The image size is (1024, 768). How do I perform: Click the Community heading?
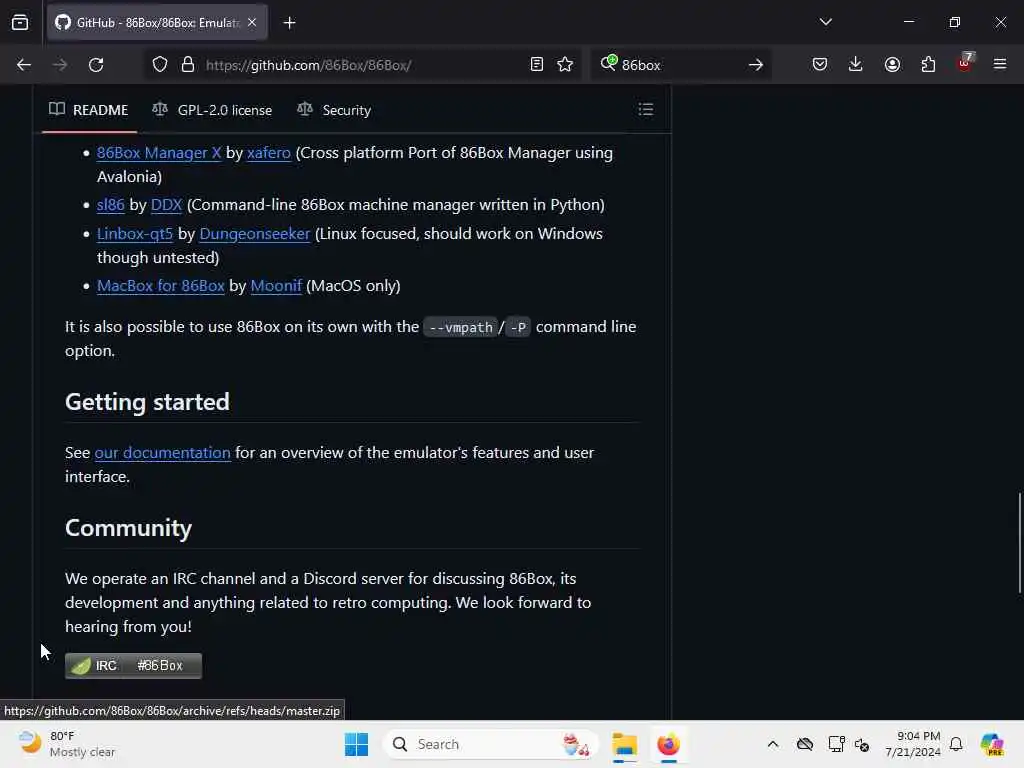click(x=129, y=528)
